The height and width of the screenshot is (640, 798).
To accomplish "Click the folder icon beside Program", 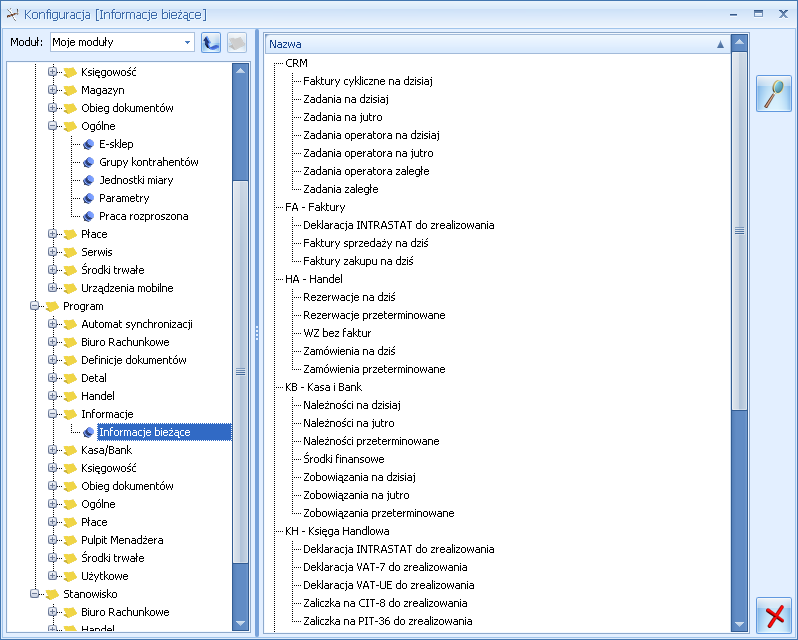I will pyautogui.click(x=52, y=306).
